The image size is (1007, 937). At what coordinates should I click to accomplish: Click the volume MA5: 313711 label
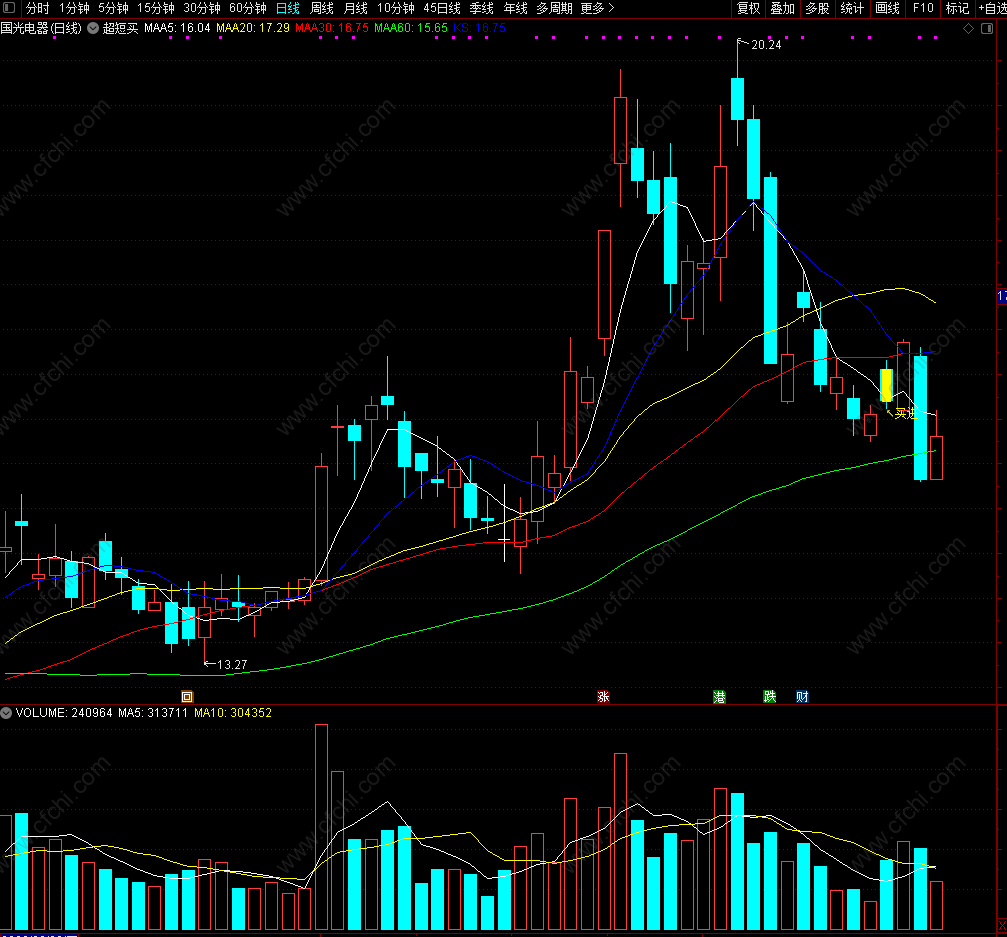pyautogui.click(x=153, y=713)
